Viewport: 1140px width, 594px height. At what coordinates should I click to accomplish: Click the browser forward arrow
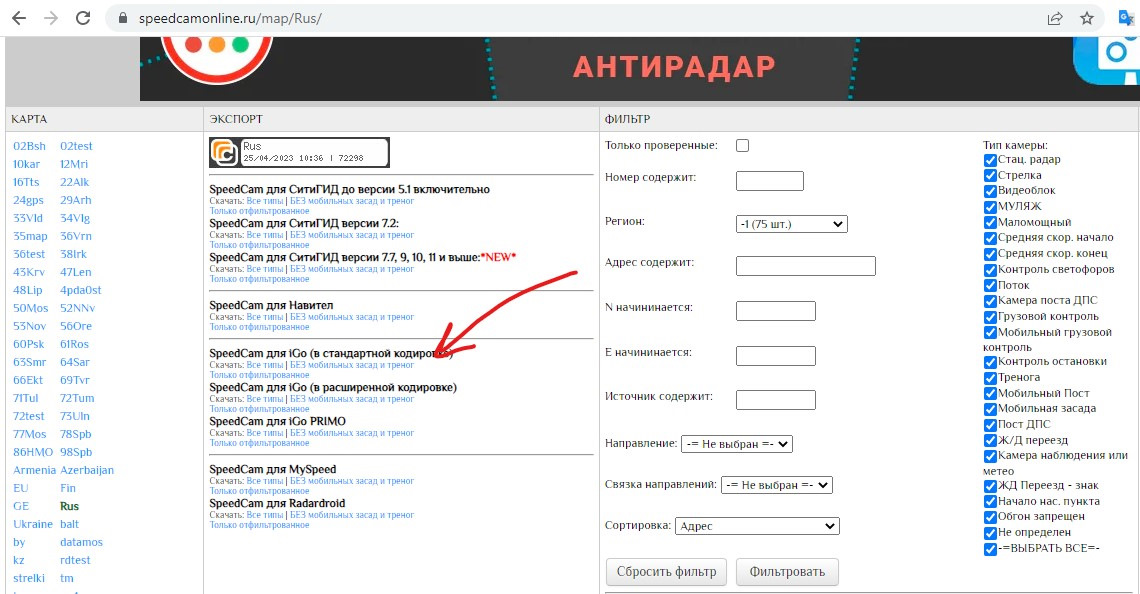coord(51,18)
